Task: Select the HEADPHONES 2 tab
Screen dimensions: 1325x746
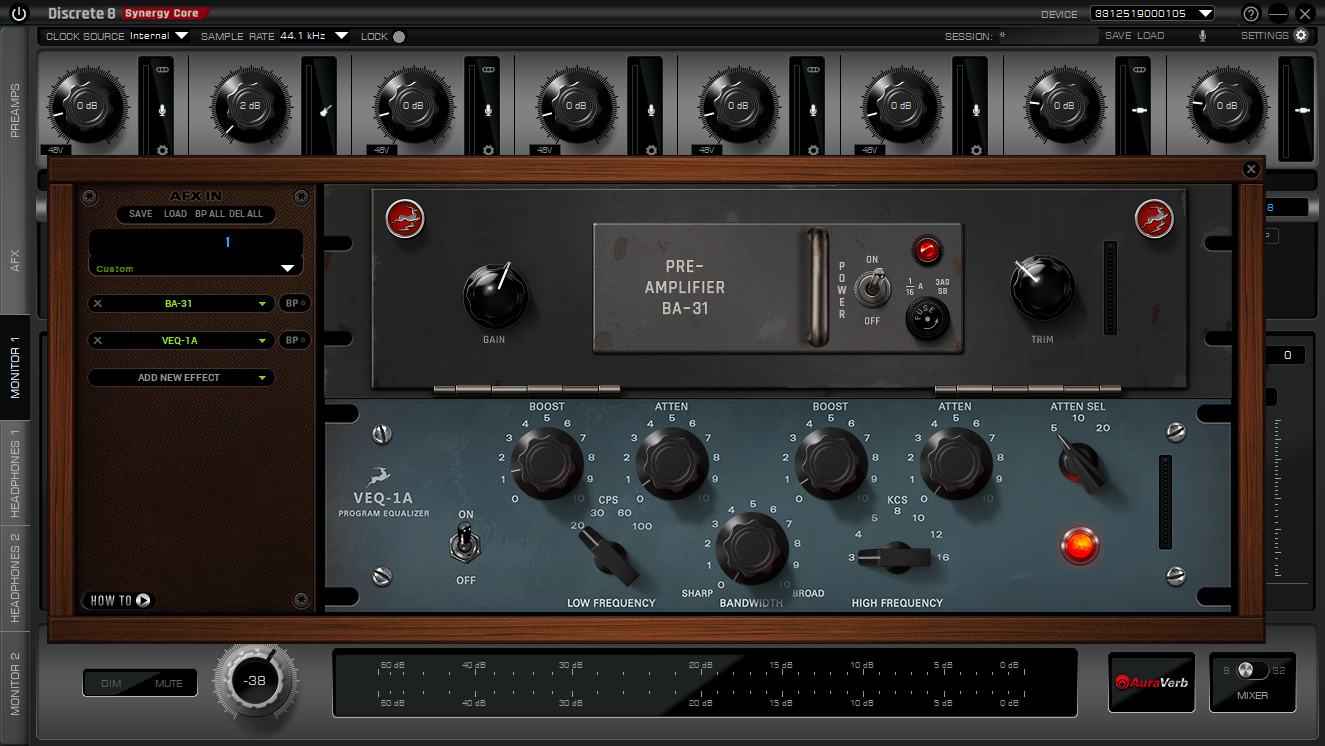Action: 15,577
